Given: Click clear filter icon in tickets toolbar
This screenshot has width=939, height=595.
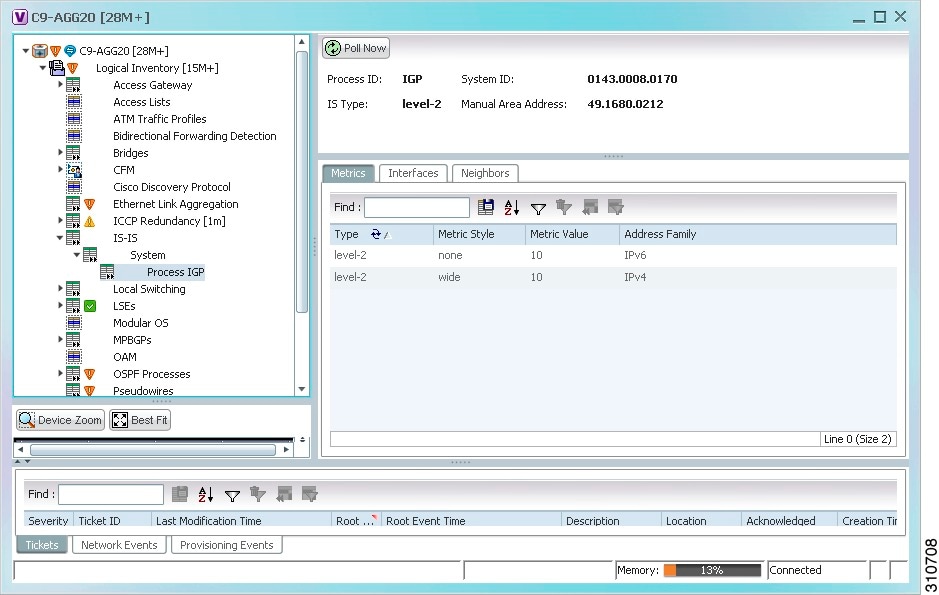Looking at the screenshot, I should pyautogui.click(x=258, y=494).
